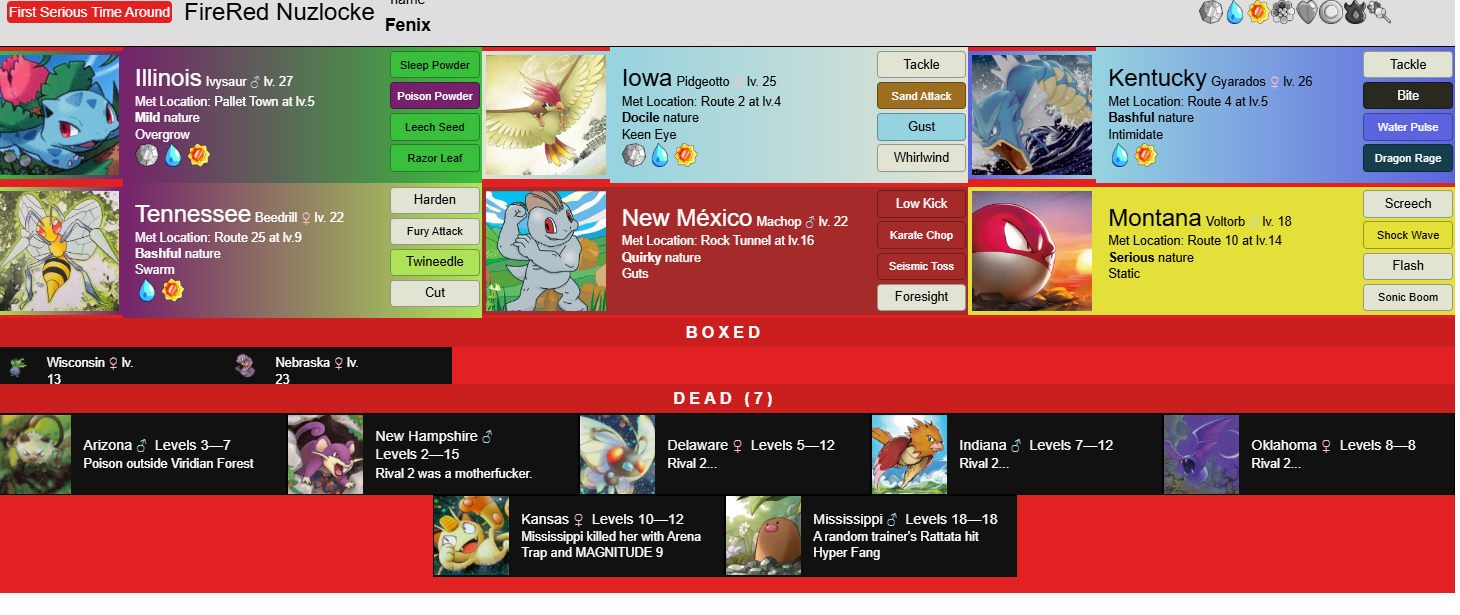1460x615 pixels.
Task: Click New Hampshire's Rattata thumbnail
Action: tap(325, 454)
